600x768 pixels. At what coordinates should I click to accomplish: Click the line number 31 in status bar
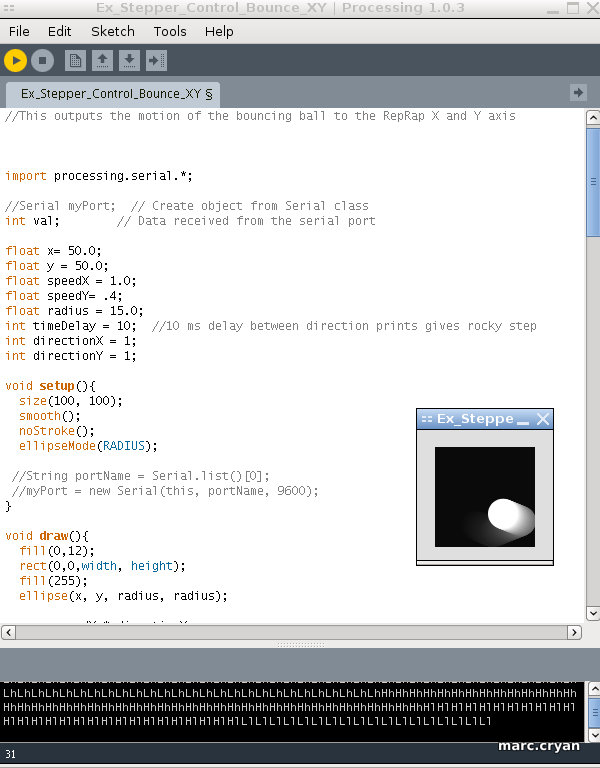pyautogui.click(x=10, y=754)
